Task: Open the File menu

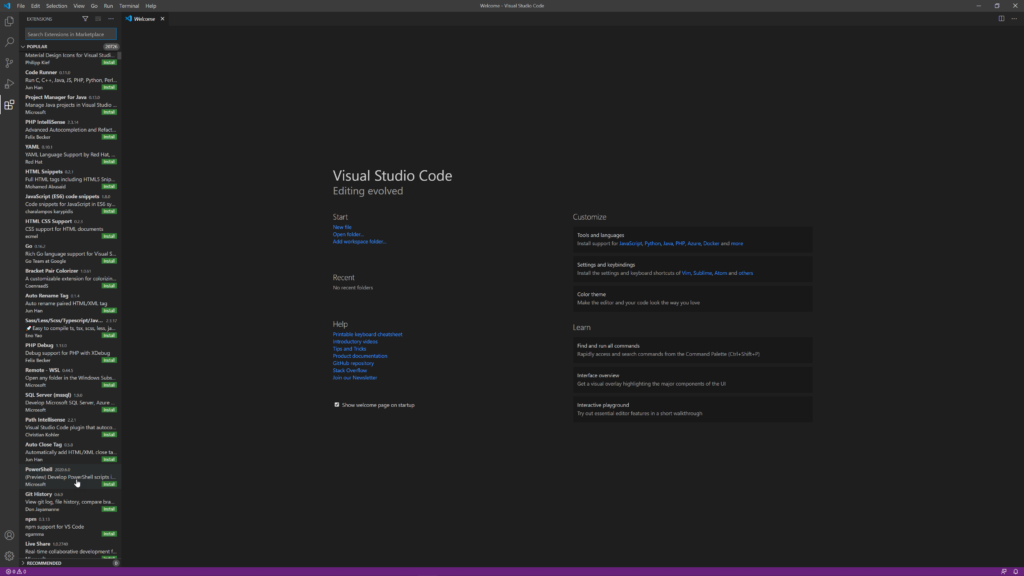Action: [21, 6]
